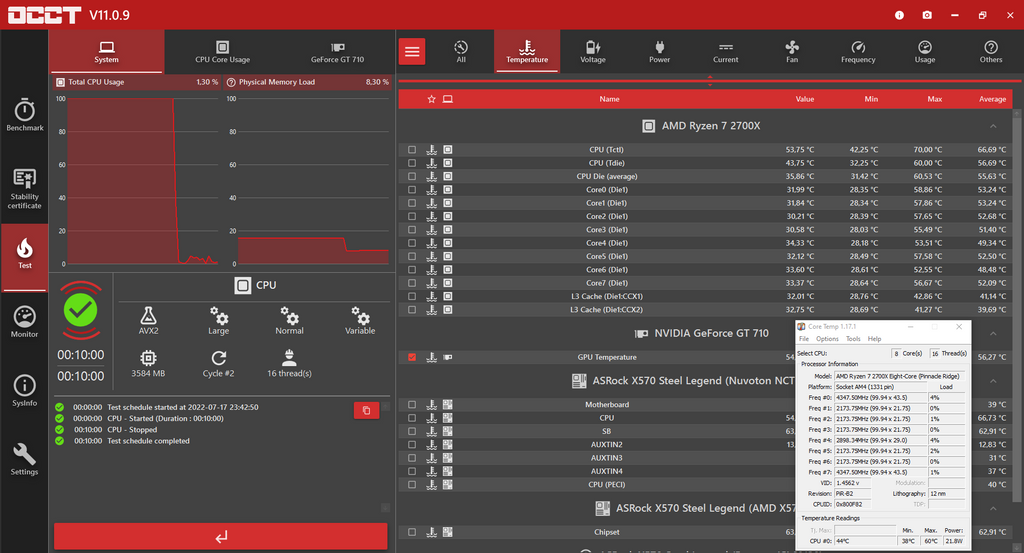Uncheck the GPU Temperature checkbox
The width and height of the screenshot is (1024, 553).
click(x=412, y=357)
